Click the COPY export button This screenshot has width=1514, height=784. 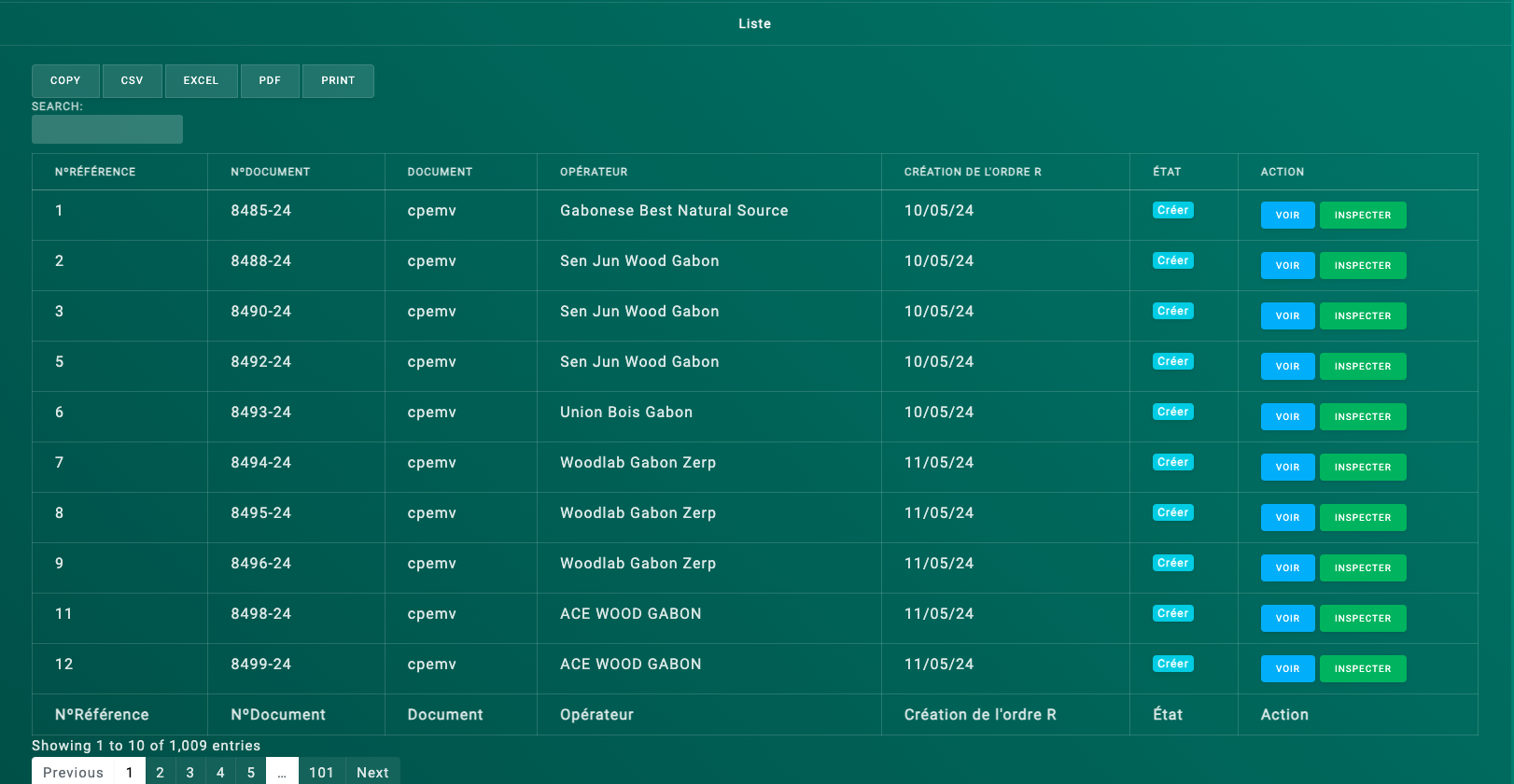(65, 81)
